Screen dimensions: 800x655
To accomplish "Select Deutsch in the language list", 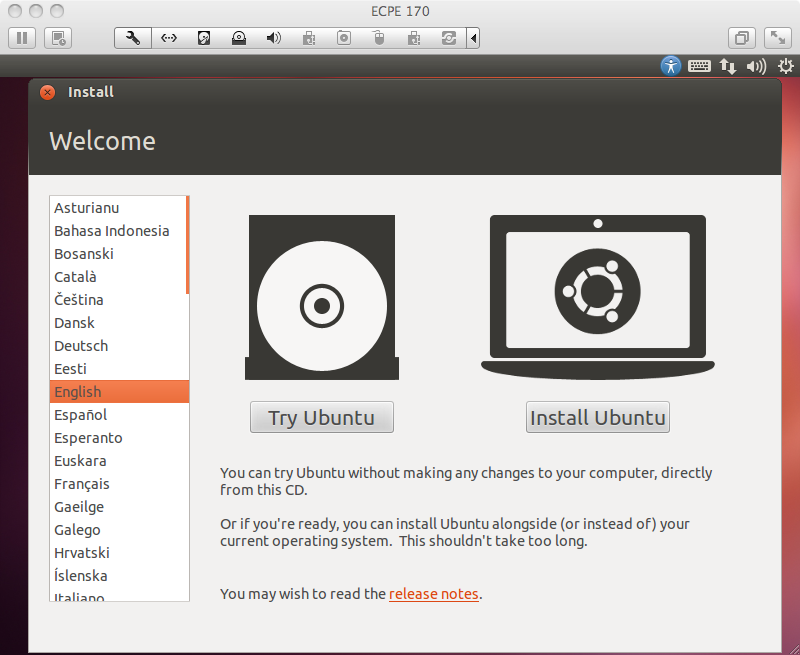I will click(x=81, y=346).
